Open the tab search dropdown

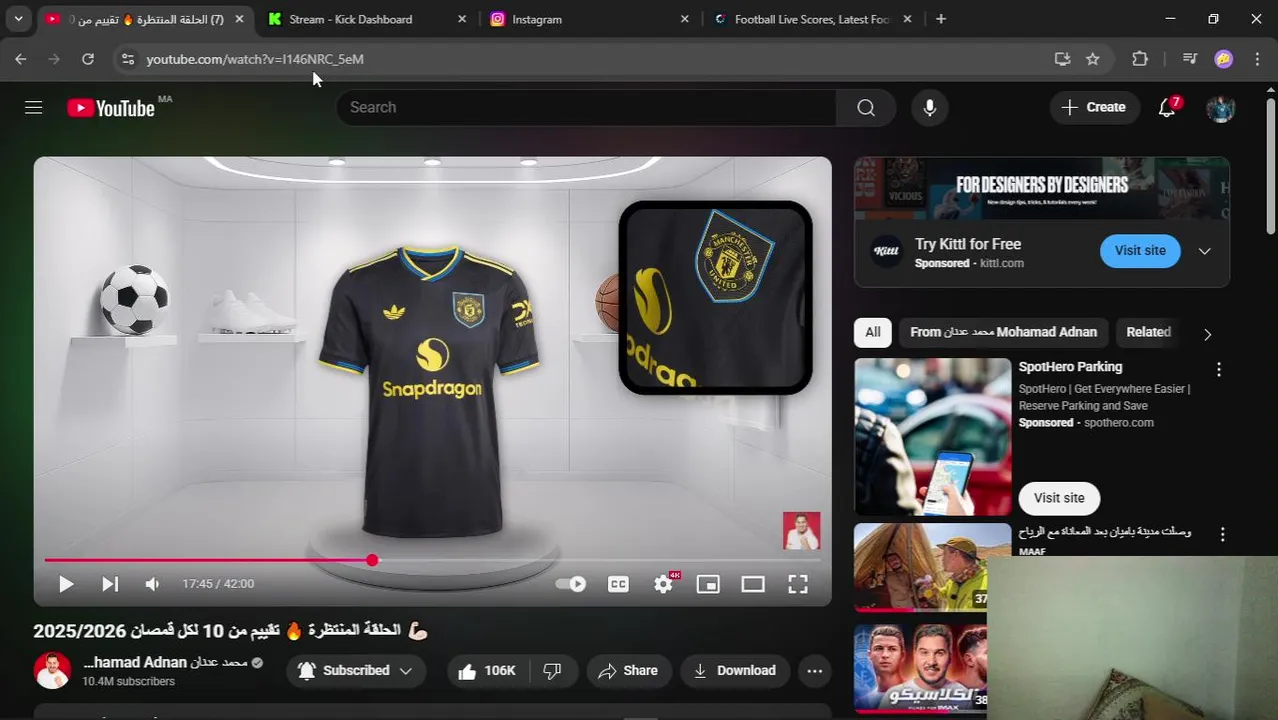18,19
